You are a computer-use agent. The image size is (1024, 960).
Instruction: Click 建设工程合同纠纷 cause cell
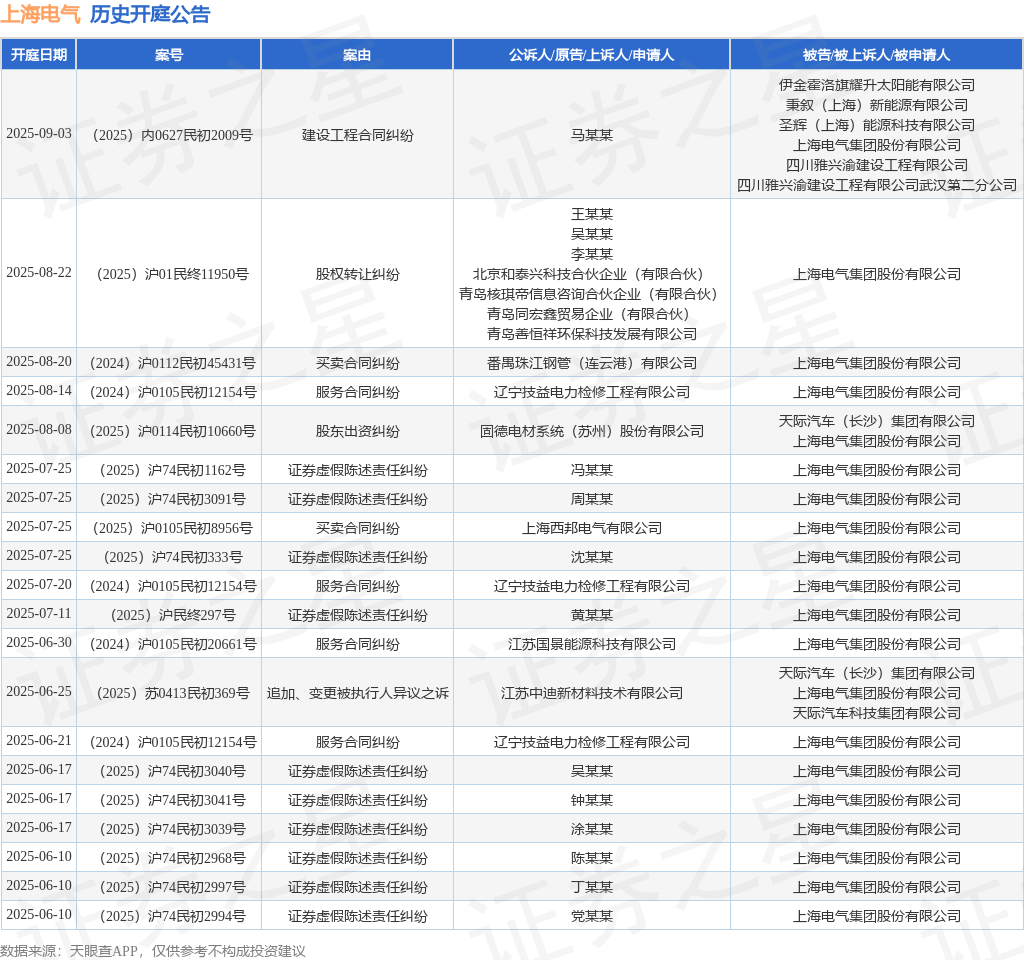(x=357, y=135)
